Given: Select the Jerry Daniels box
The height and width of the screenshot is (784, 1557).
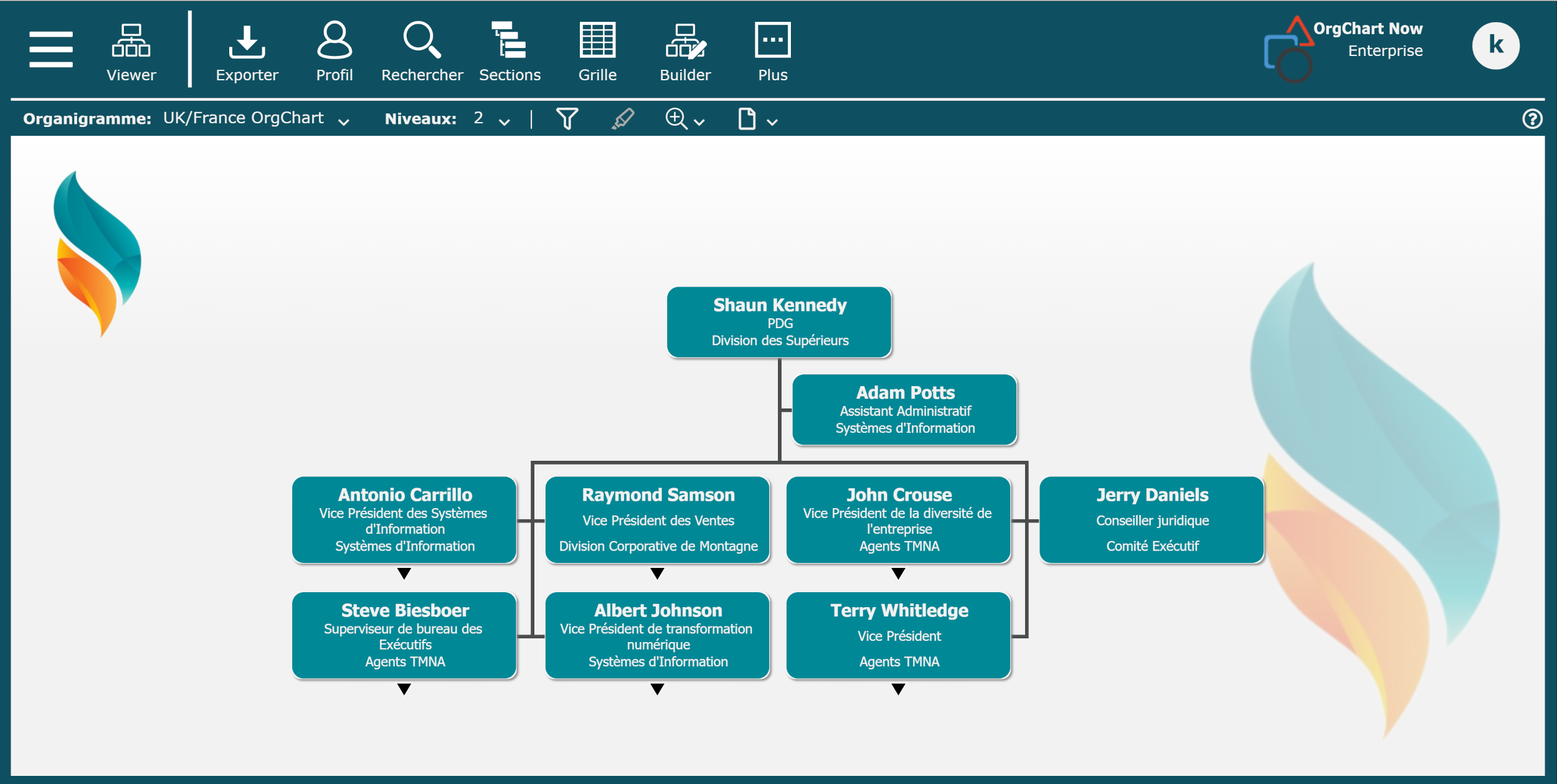Looking at the screenshot, I should tap(1152, 520).
